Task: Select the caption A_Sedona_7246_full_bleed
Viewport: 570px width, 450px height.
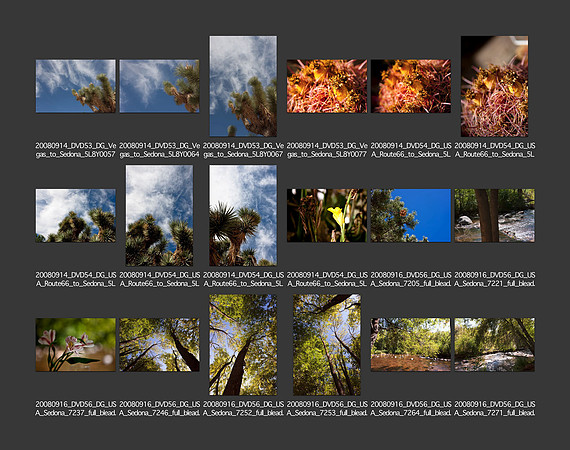Action: coord(159,409)
